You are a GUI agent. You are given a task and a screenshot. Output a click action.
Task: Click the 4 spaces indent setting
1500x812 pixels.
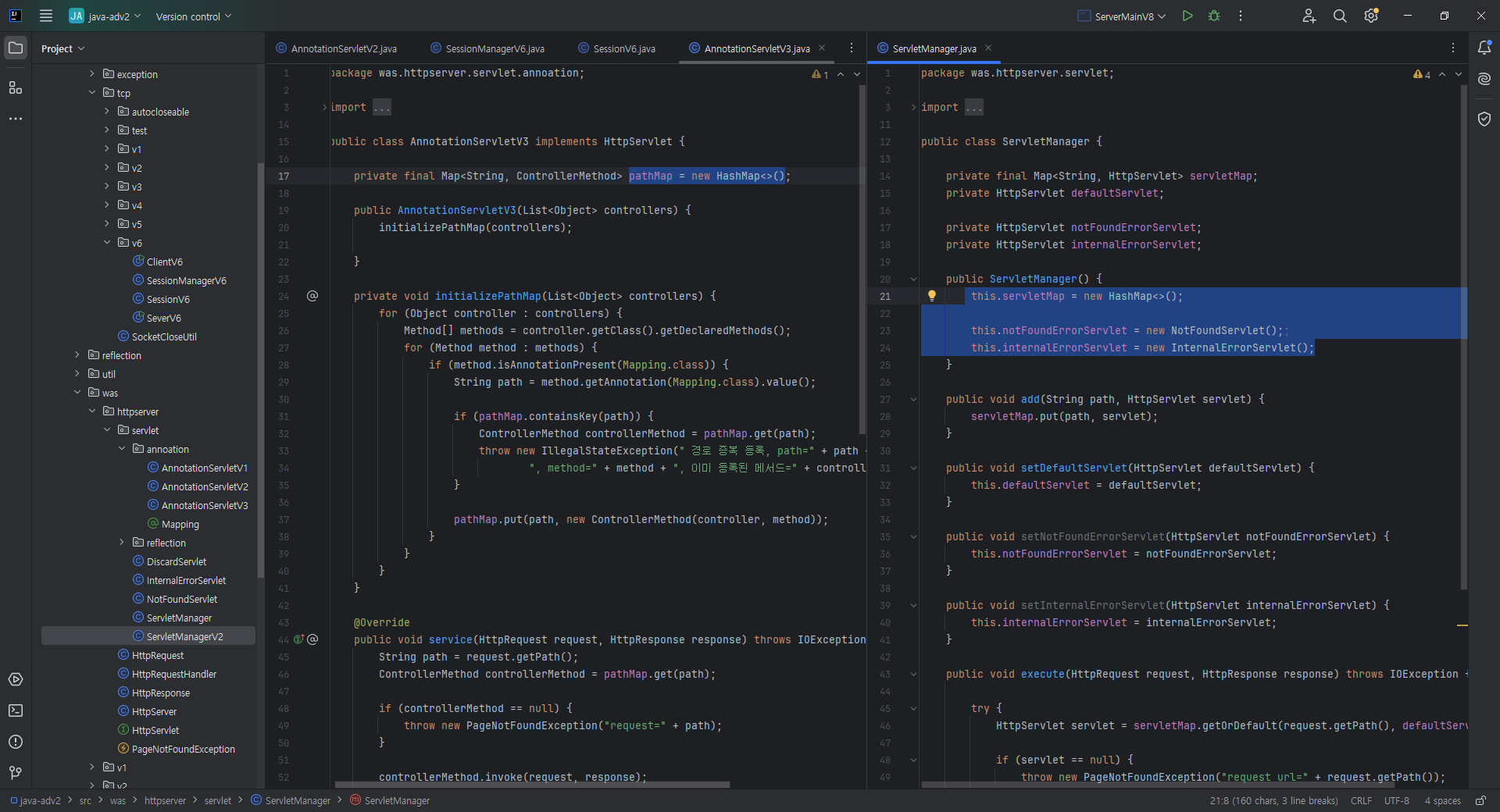(x=1442, y=800)
